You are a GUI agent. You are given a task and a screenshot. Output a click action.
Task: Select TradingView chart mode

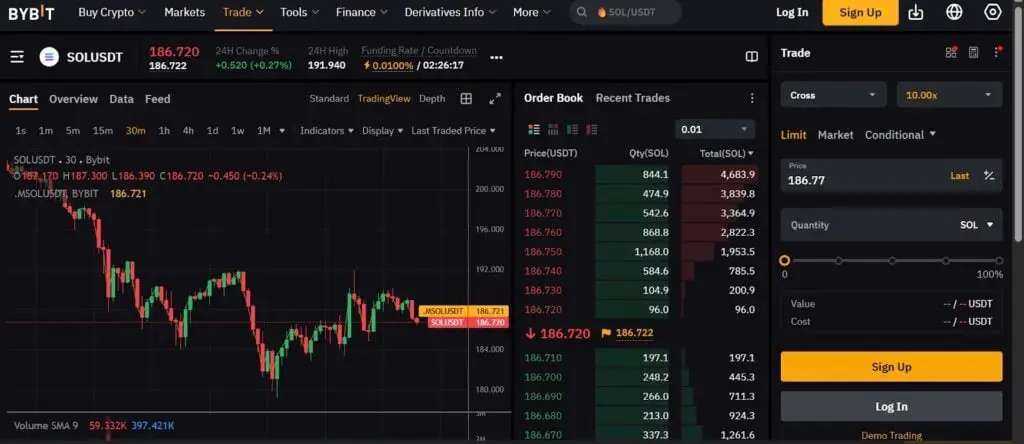tap(384, 99)
